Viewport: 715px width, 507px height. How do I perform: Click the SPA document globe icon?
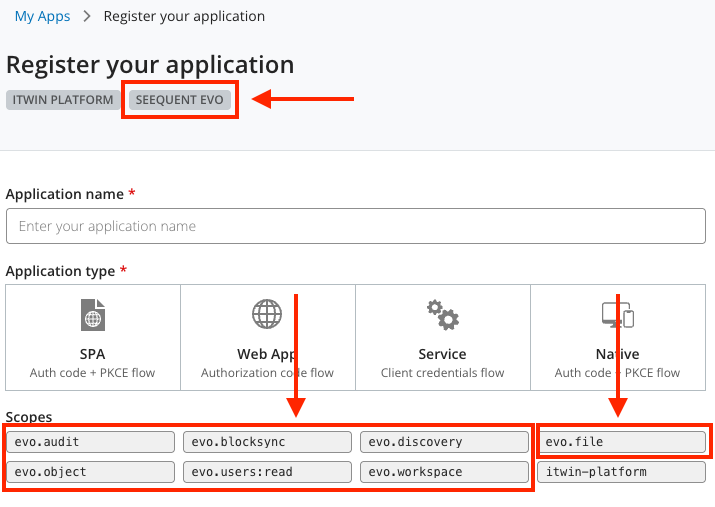[x=92, y=315]
